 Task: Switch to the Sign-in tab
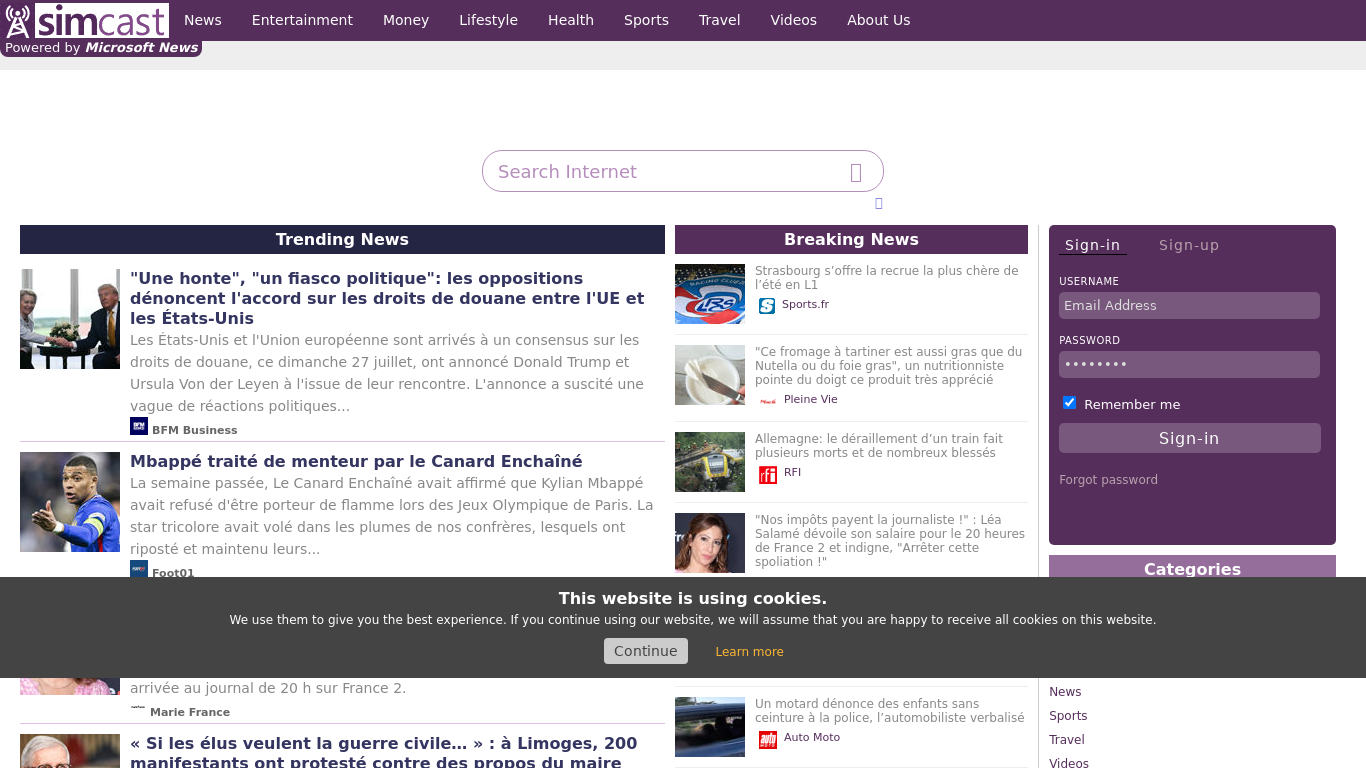coord(1092,245)
